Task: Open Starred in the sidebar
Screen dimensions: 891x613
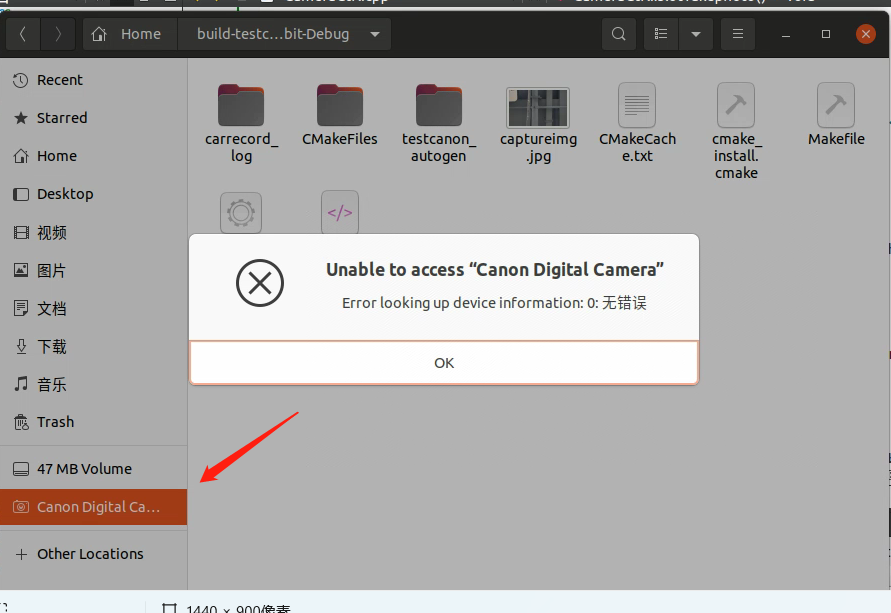Action: [93, 118]
